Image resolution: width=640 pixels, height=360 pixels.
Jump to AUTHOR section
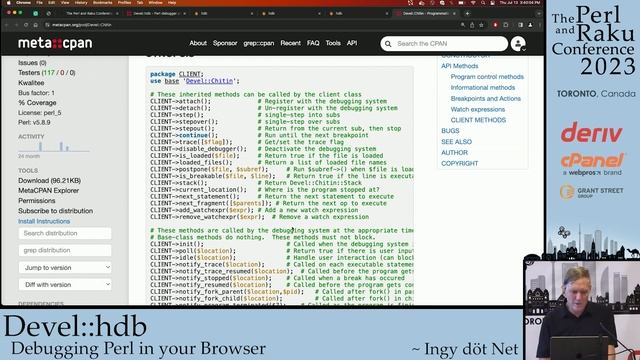pyautogui.click(x=454, y=152)
